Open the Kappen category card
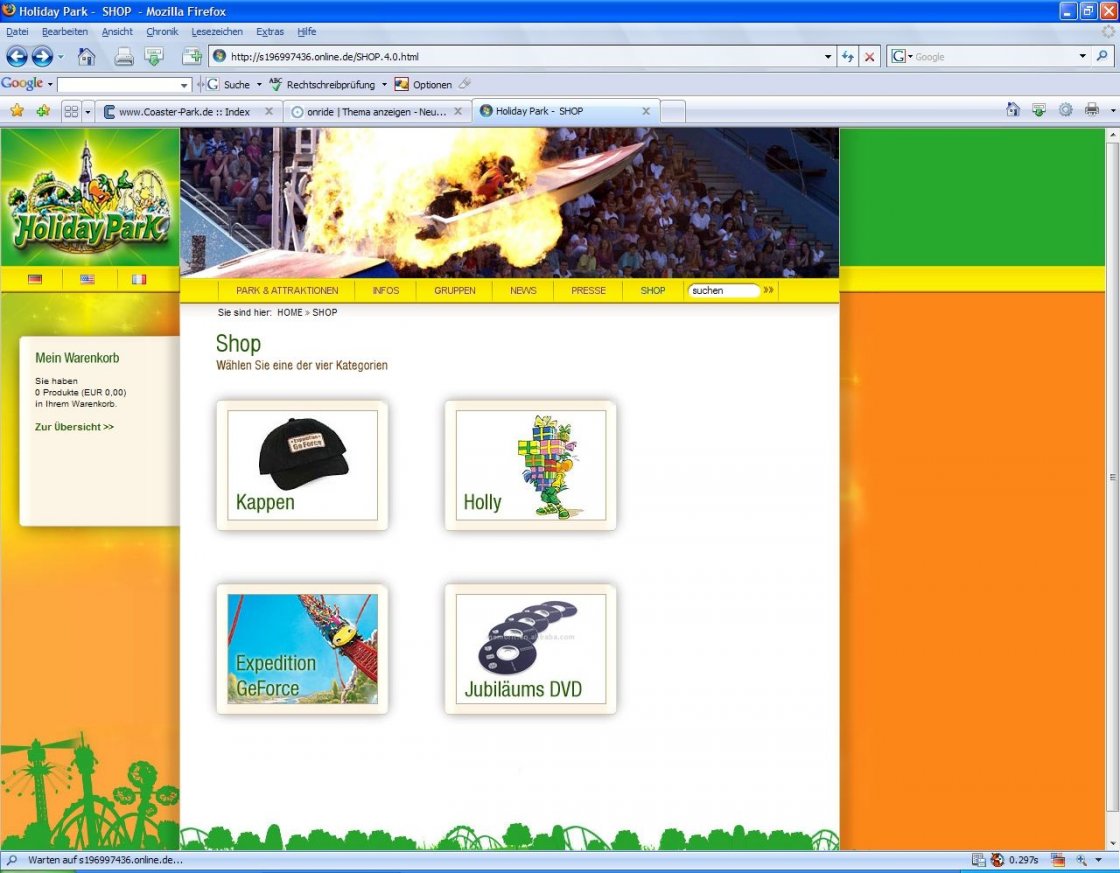The image size is (1120, 873). (x=302, y=465)
